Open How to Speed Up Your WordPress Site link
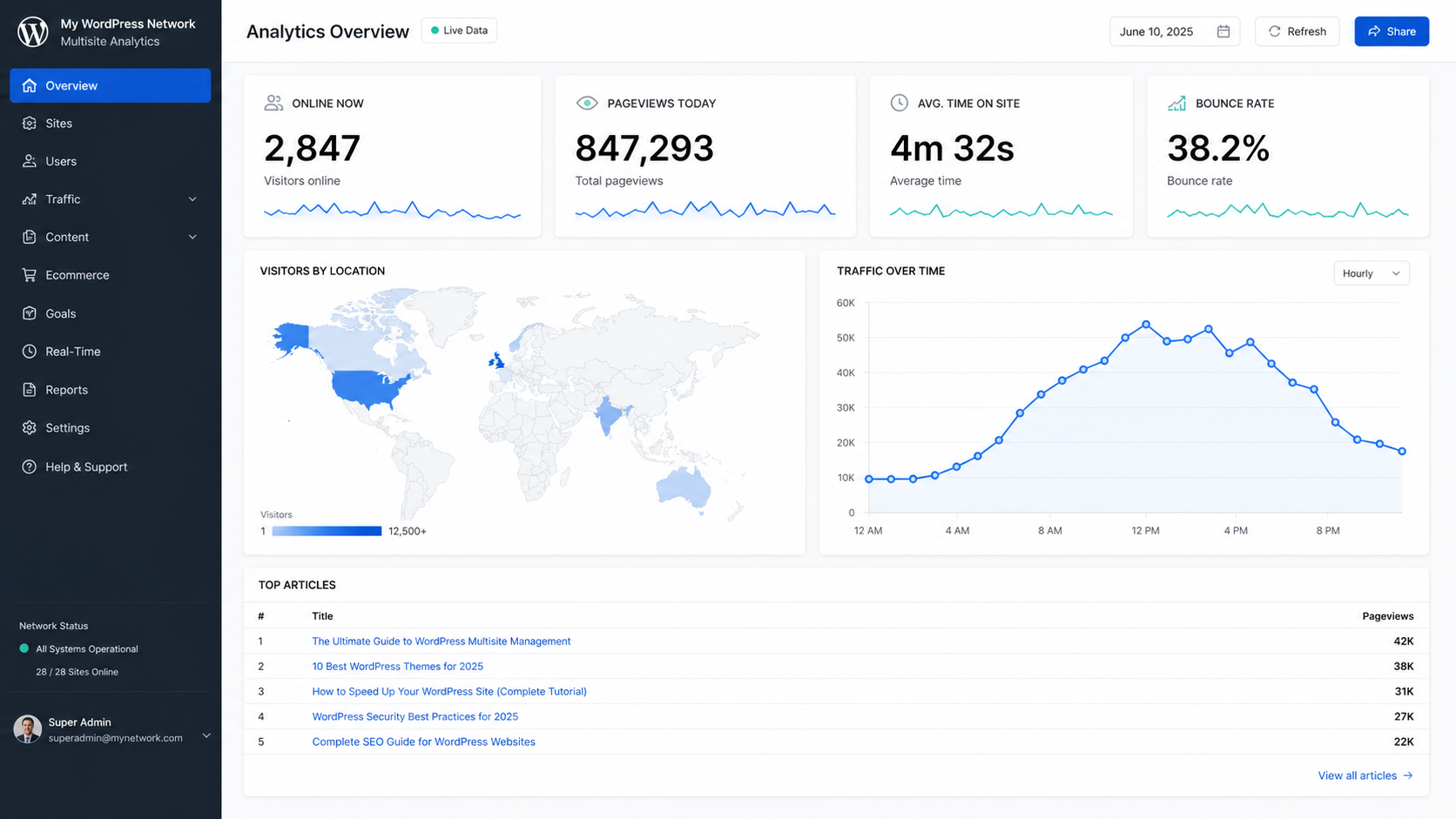 click(x=449, y=692)
